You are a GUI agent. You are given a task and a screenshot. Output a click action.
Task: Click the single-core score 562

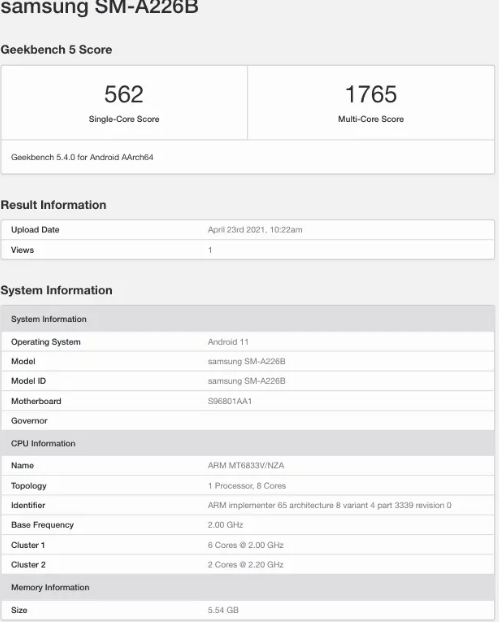tap(124, 94)
